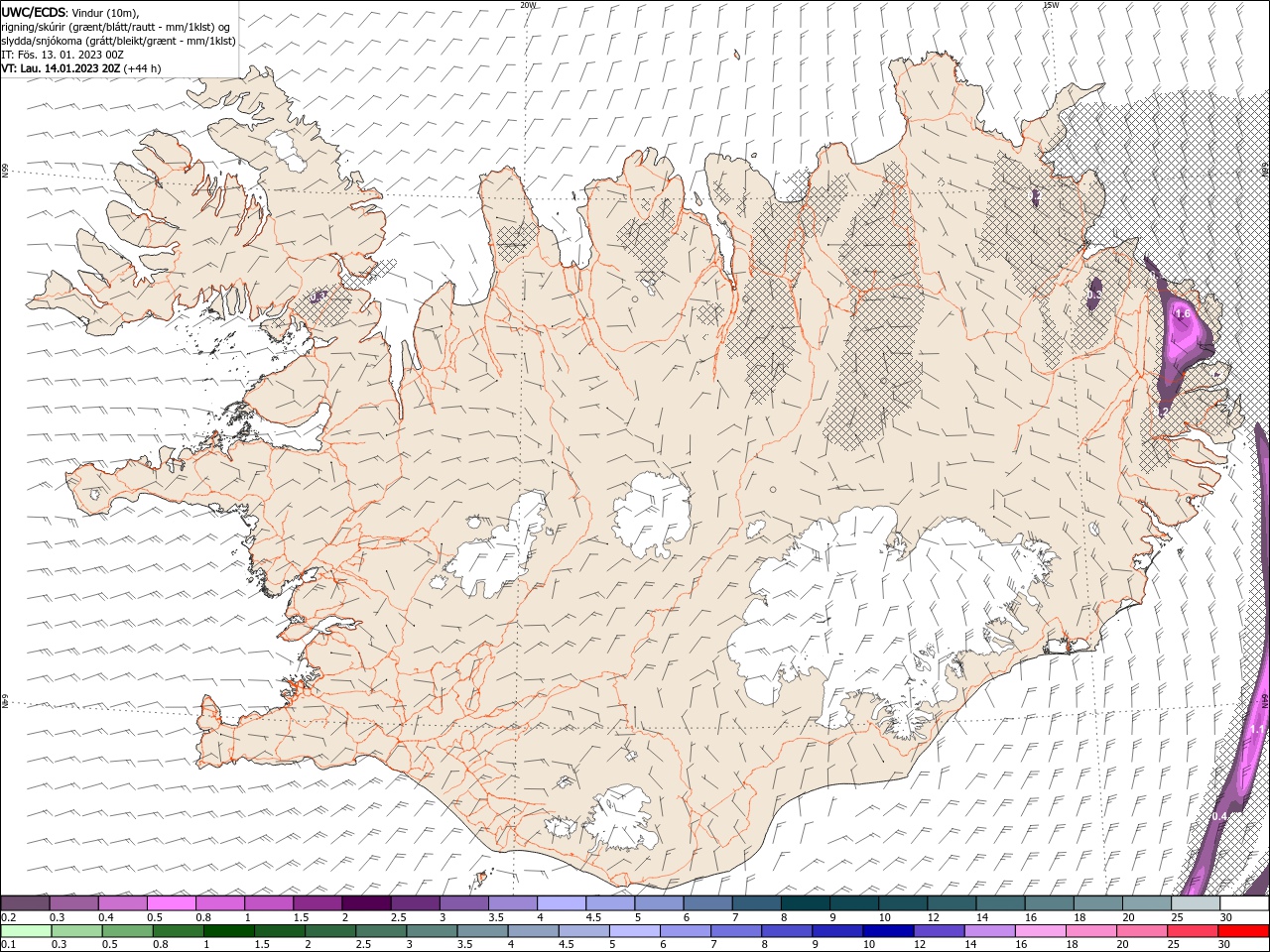The image size is (1270, 952).
Task: Select the medium green 0.5 swatch in the rain legend
Action: (x=127, y=931)
